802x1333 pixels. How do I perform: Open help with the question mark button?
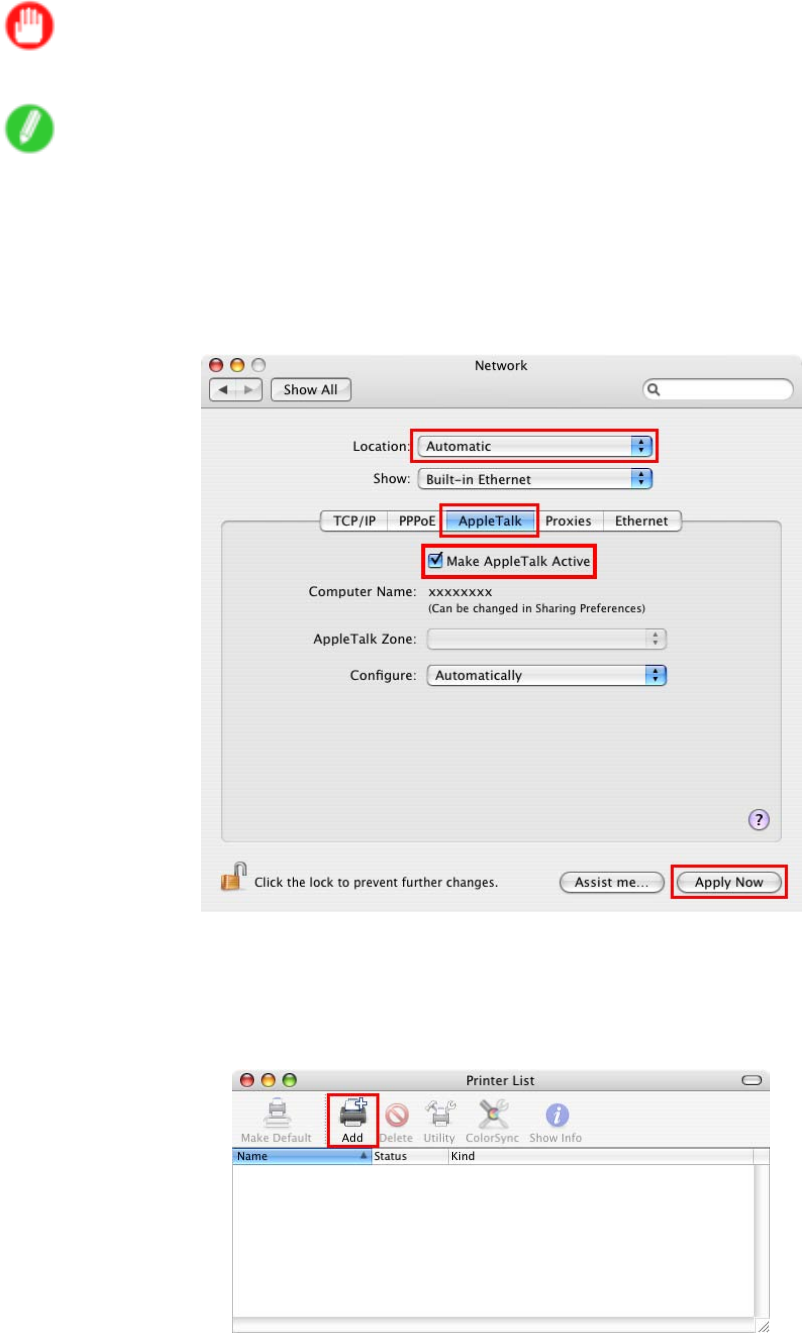(759, 820)
